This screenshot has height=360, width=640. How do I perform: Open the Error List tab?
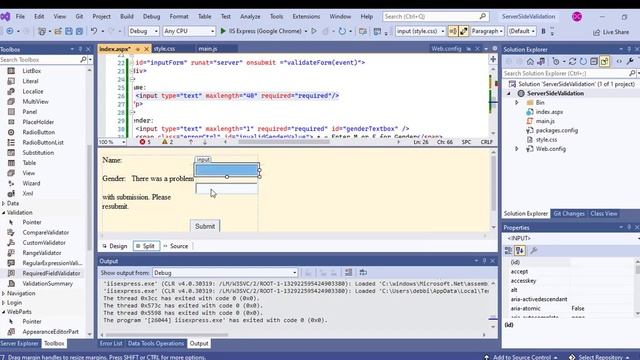[x=111, y=344]
